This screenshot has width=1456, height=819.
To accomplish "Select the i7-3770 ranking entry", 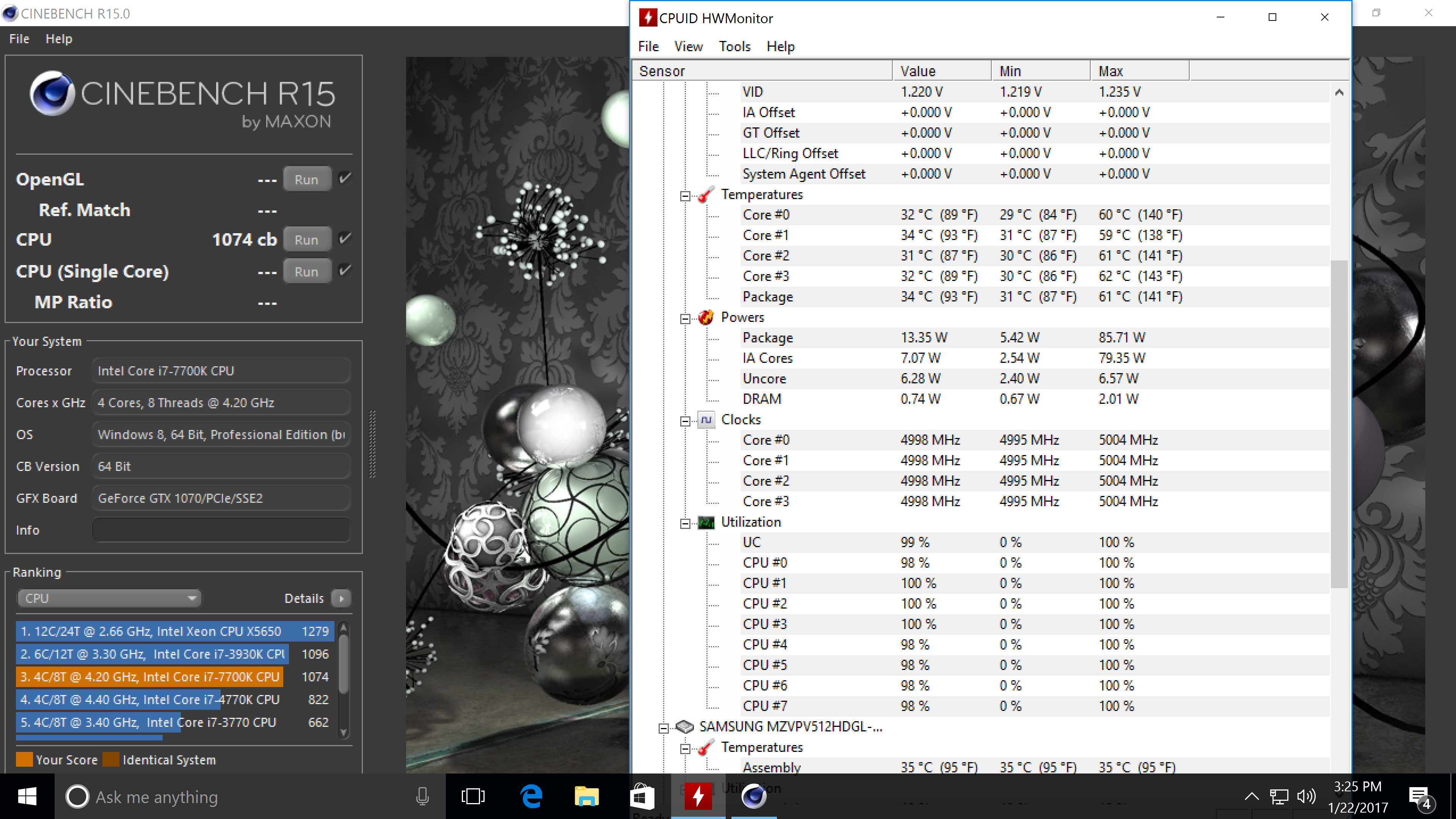I will [x=175, y=722].
